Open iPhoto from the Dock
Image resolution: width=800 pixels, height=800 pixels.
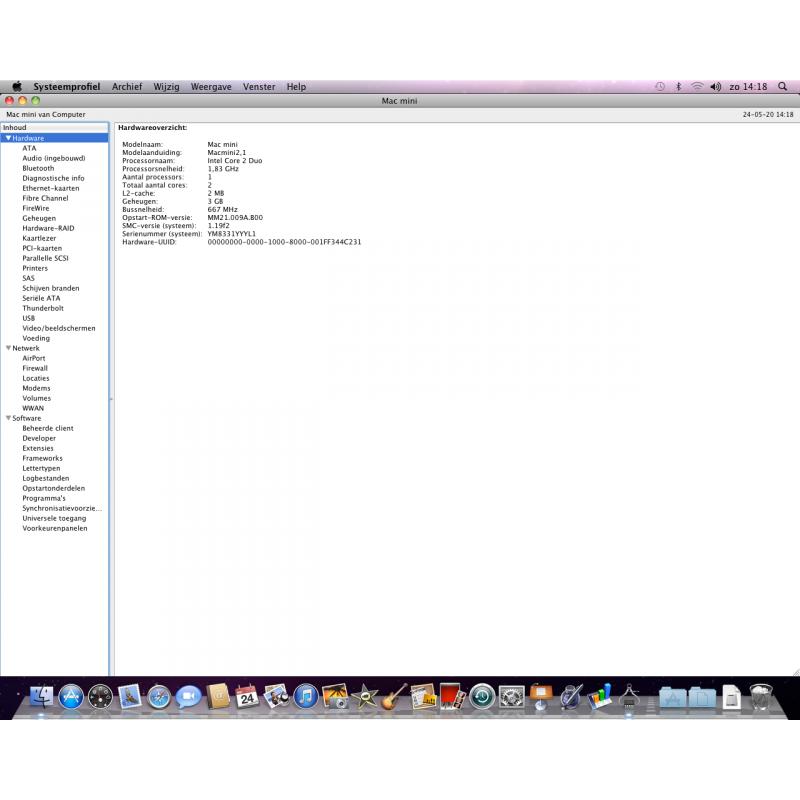[335, 697]
